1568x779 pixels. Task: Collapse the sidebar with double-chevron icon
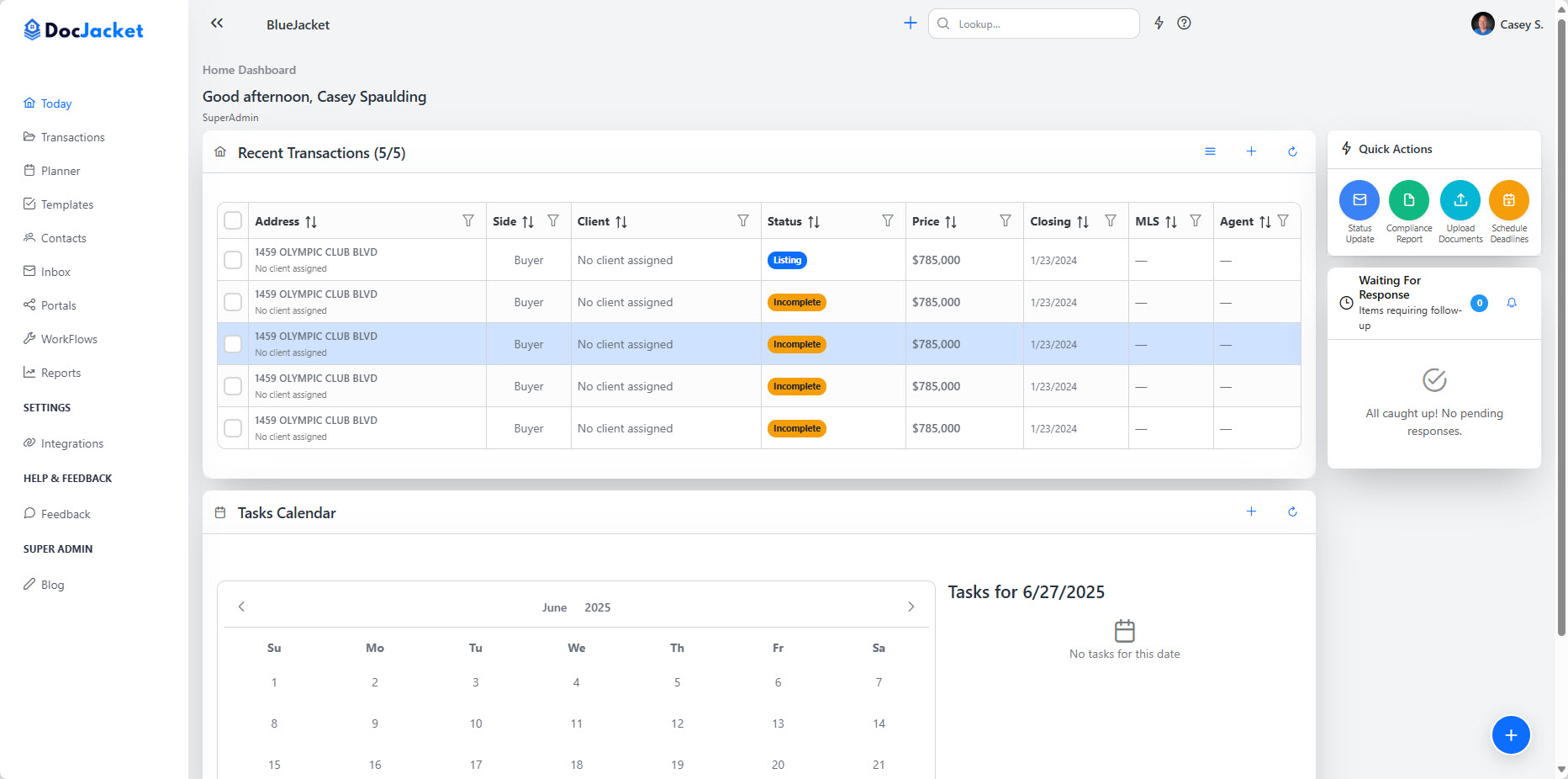coord(217,24)
